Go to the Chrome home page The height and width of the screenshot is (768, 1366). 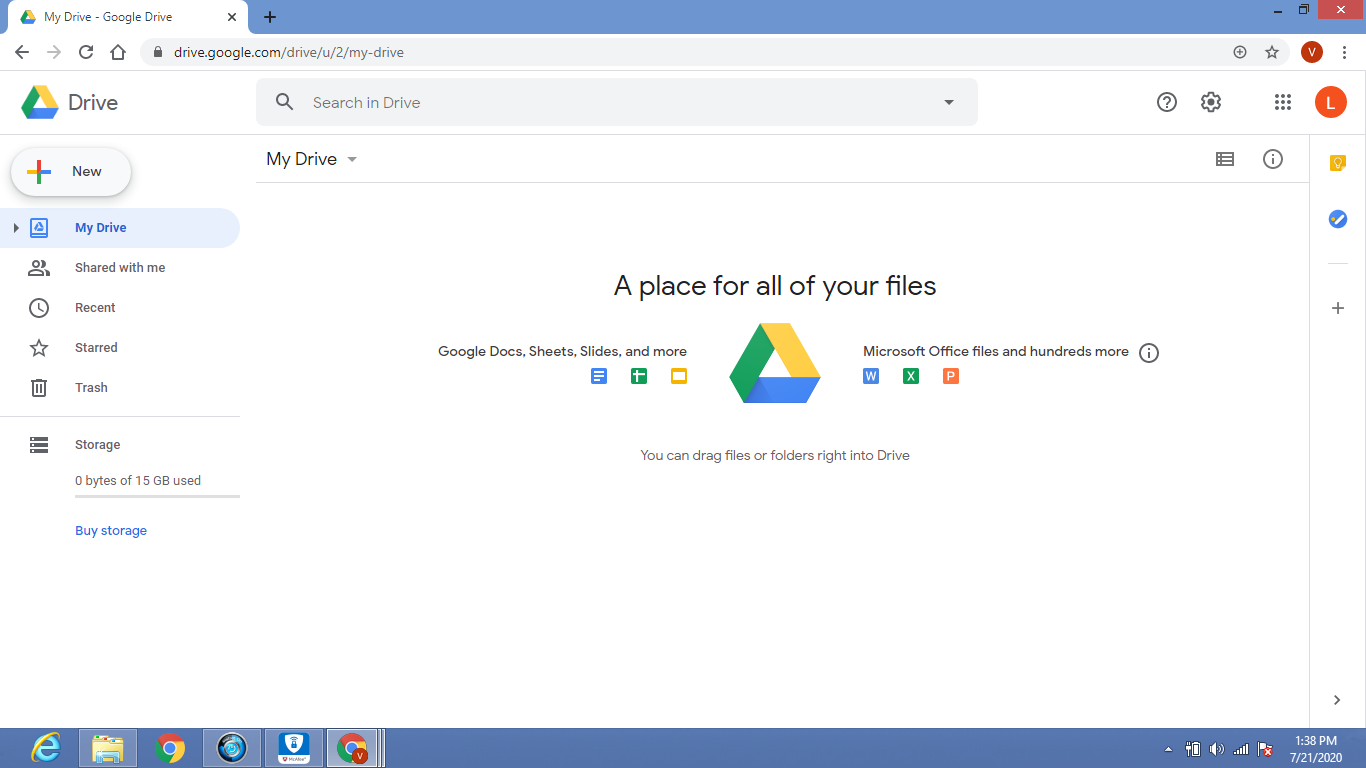(x=118, y=52)
